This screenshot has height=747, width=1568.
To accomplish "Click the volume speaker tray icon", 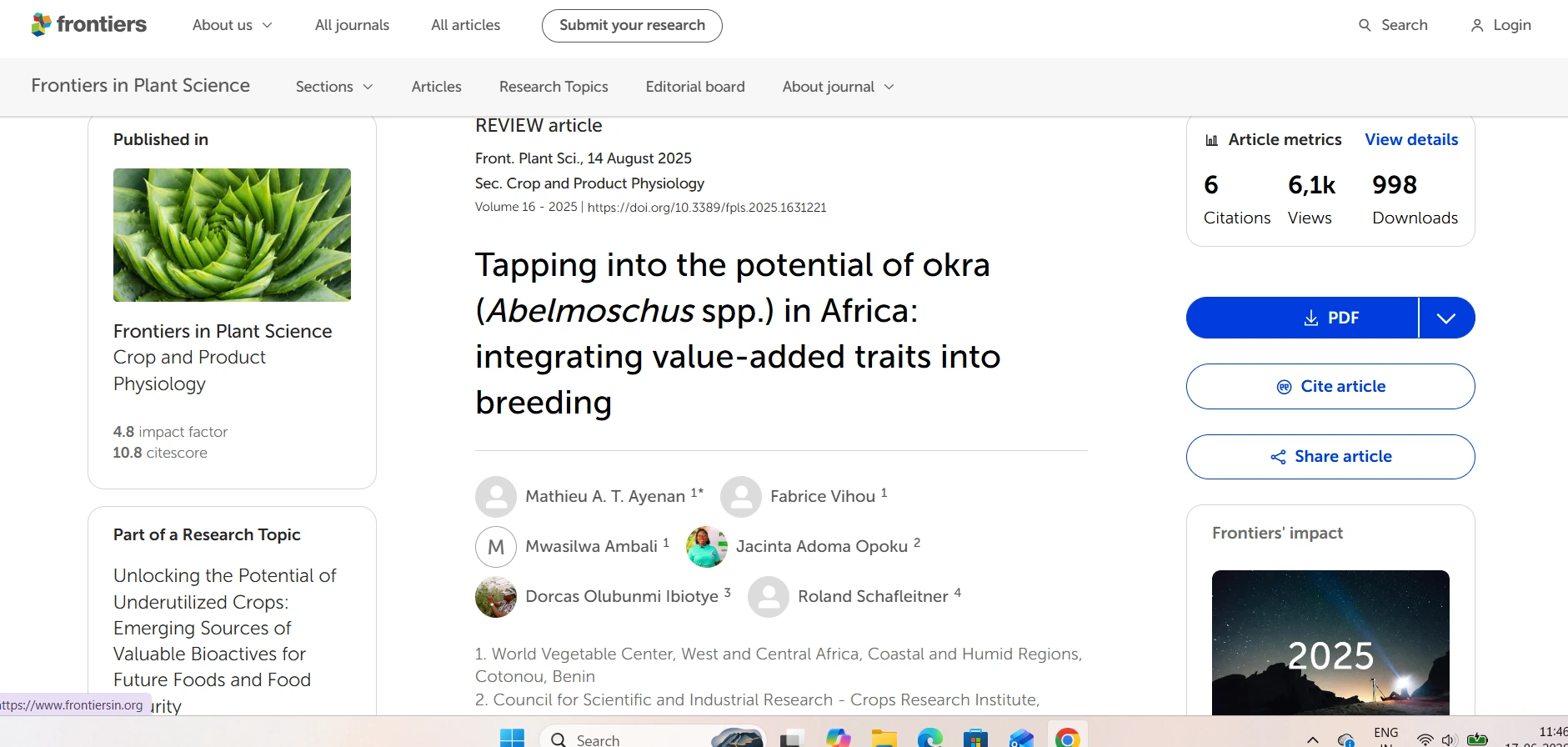I will pos(1449,739).
